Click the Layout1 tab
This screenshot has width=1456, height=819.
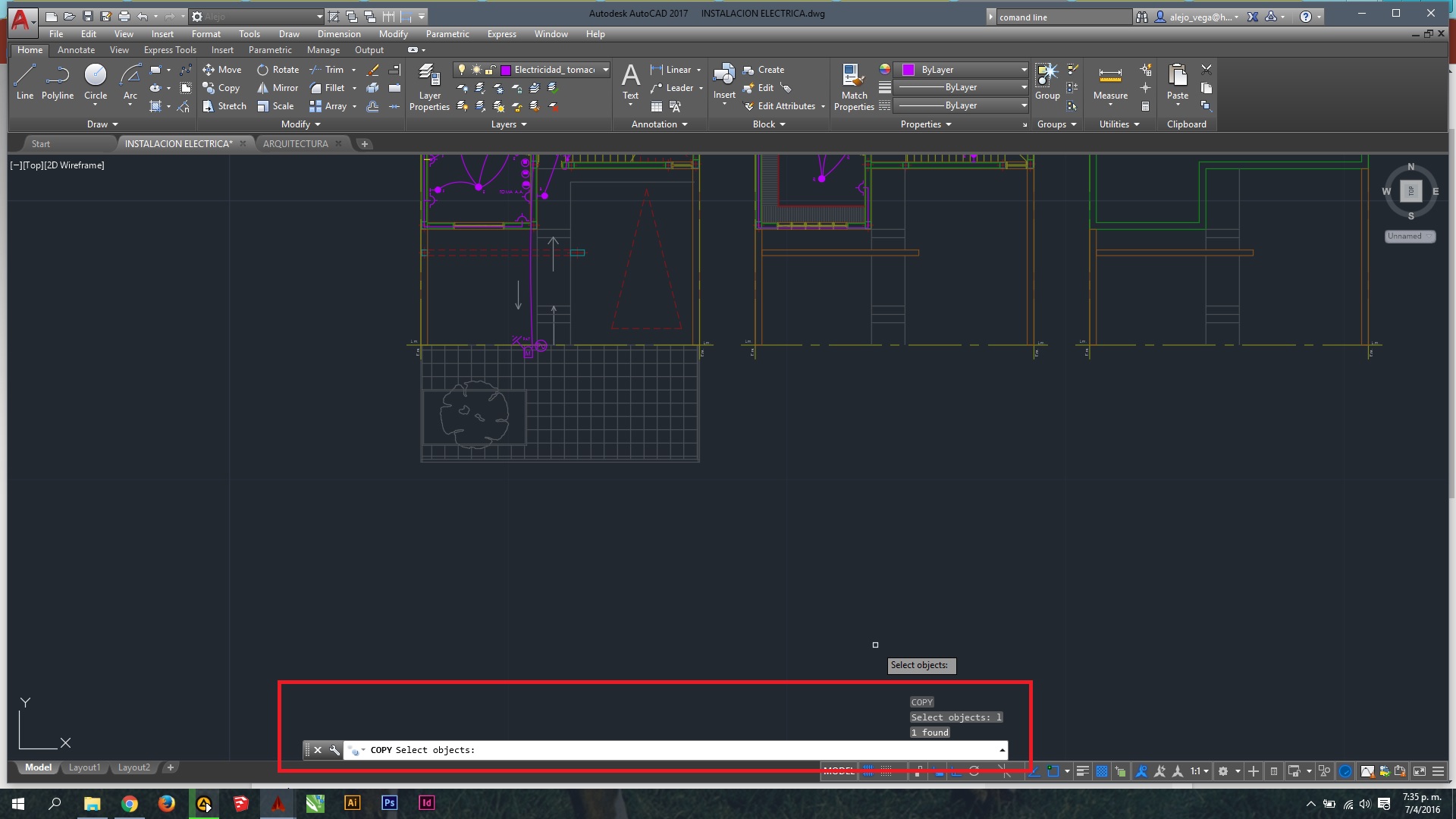tap(84, 767)
